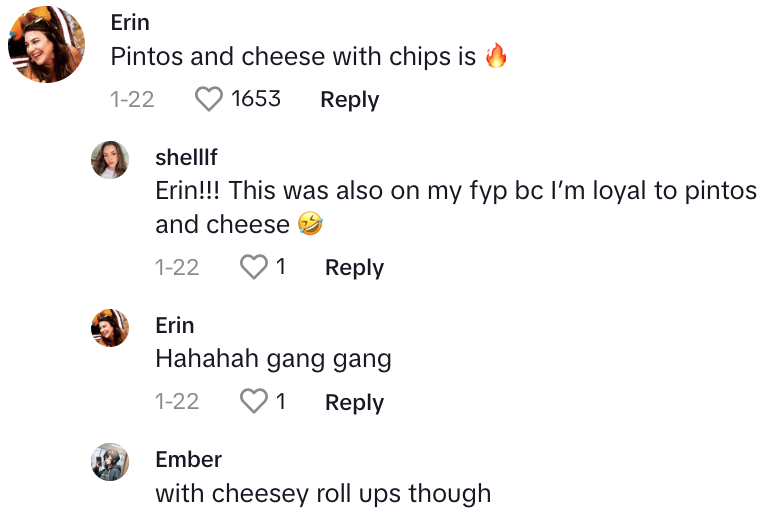Open Ember's profile avatar

[x=110, y=462]
